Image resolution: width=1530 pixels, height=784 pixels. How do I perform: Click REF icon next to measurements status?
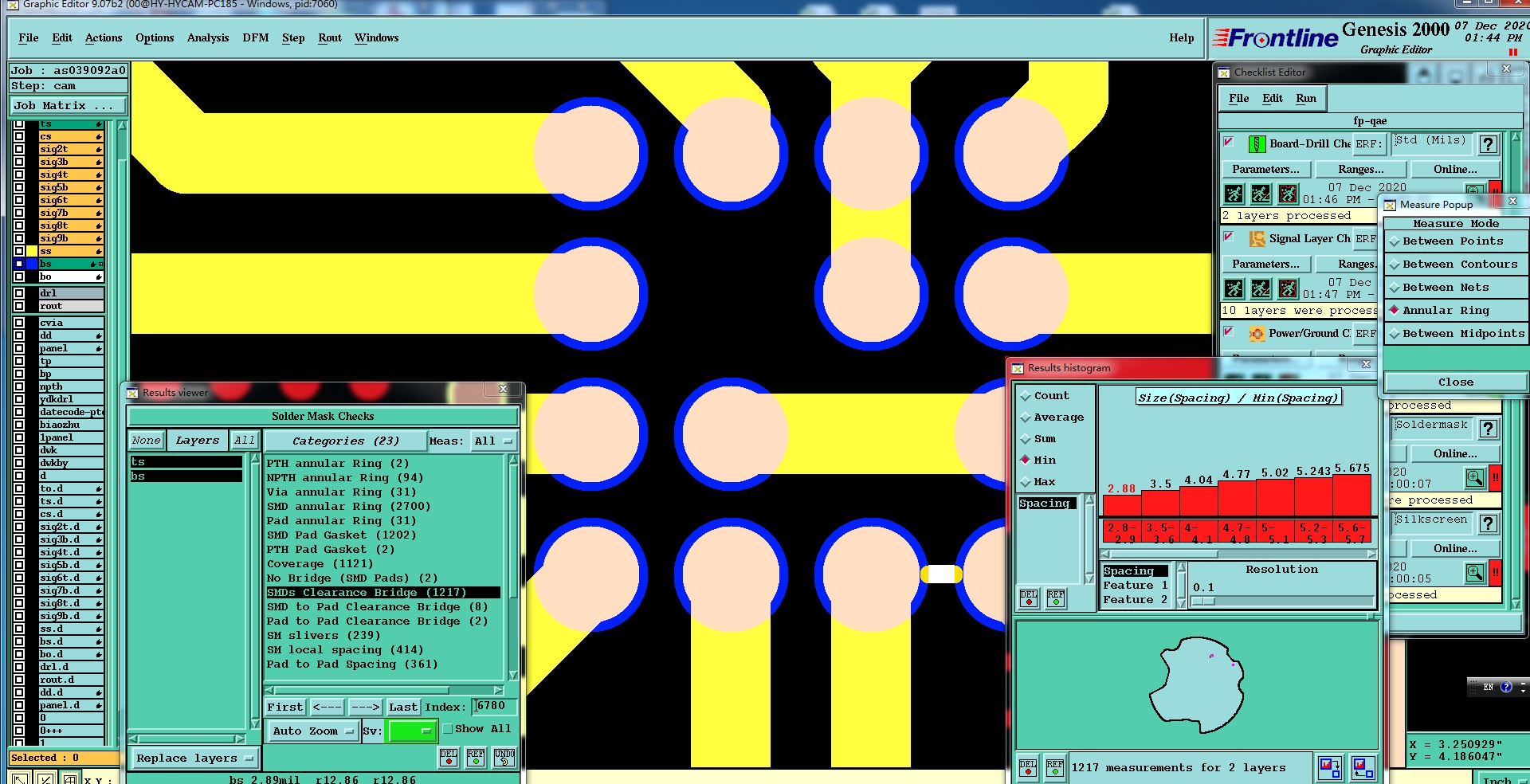tap(1055, 768)
